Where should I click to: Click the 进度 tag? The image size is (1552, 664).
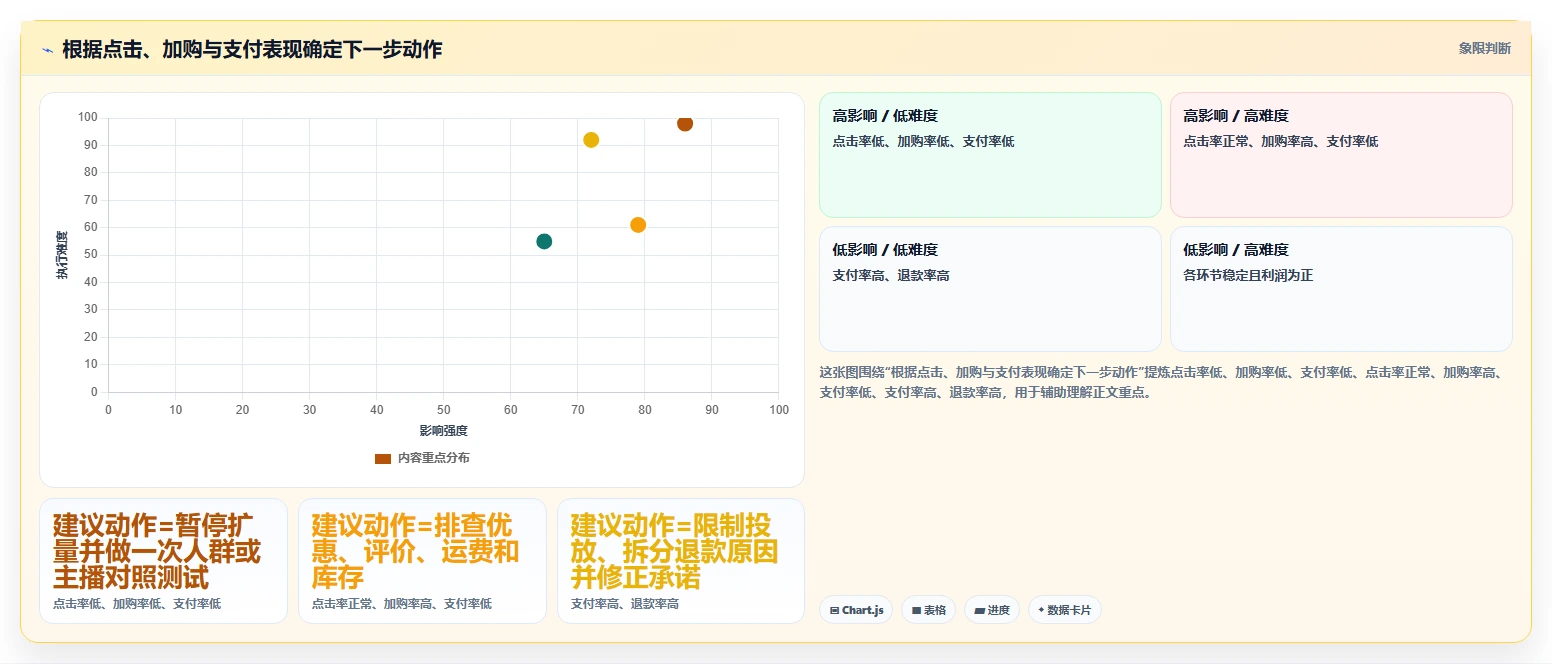click(992, 610)
